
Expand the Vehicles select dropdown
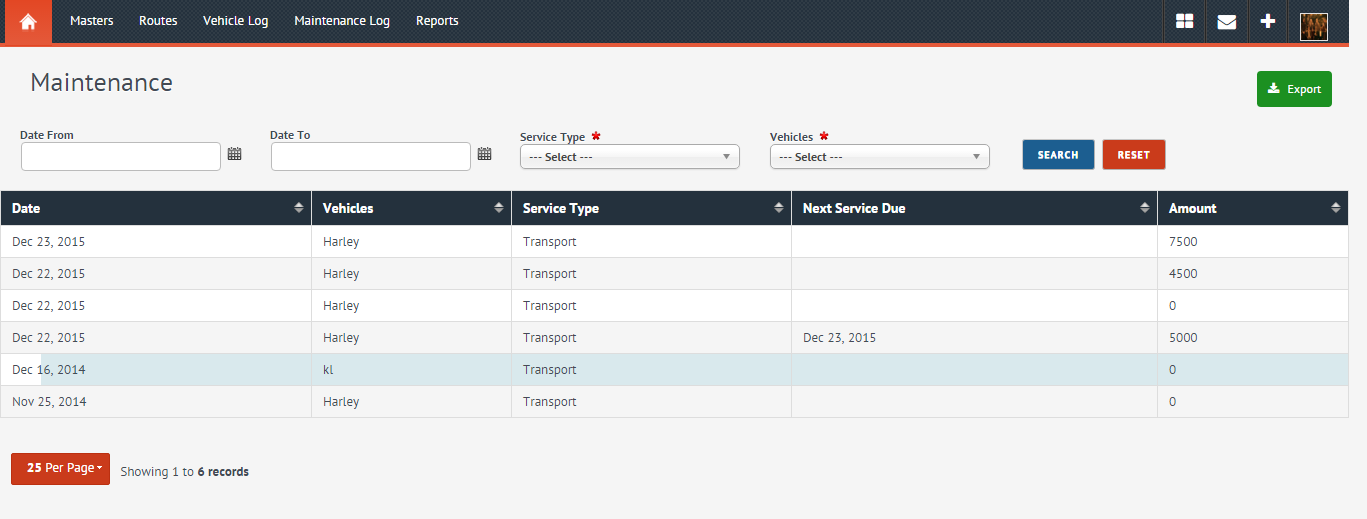point(879,157)
